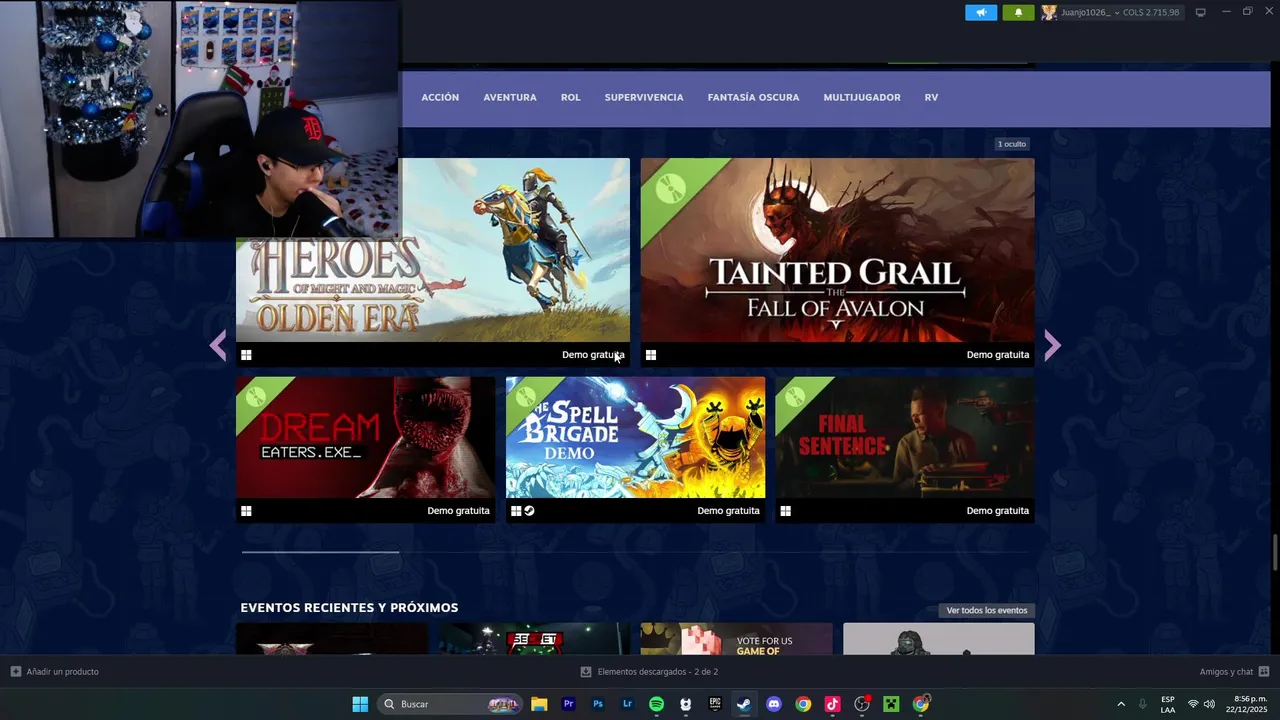This screenshot has width=1280, height=720.
Task: Show hidden system tray icons chevron
Action: (1121, 704)
